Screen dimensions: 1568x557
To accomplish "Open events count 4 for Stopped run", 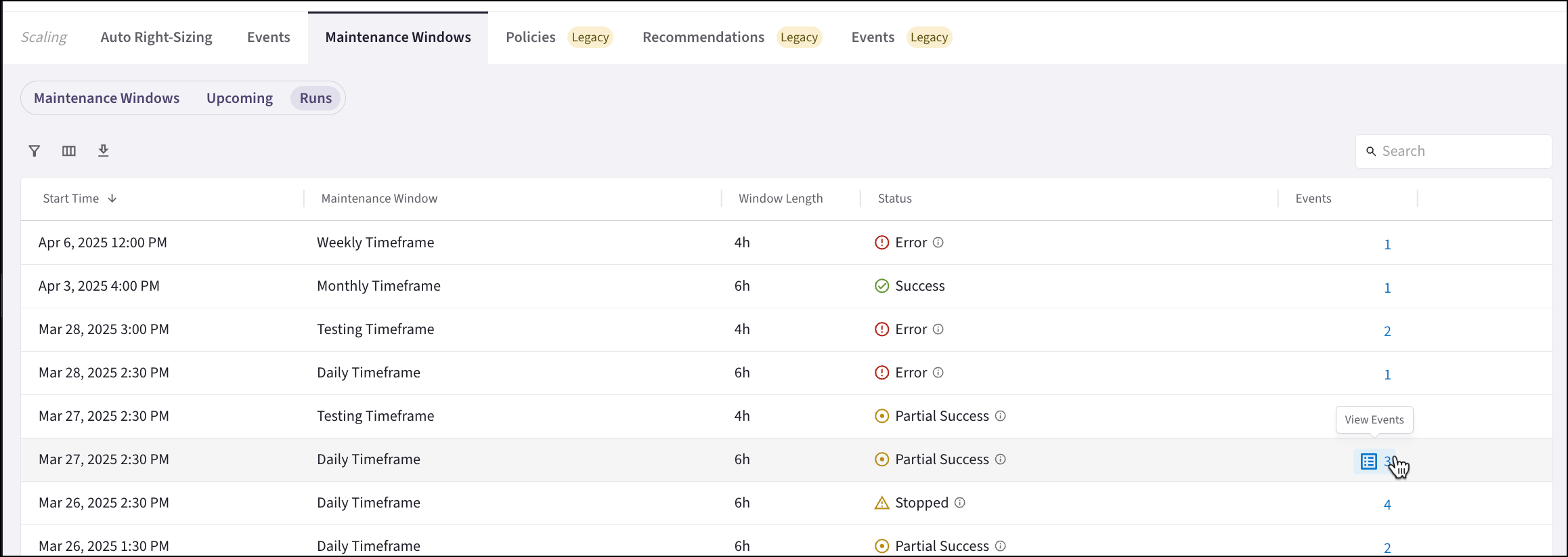I will tap(1387, 505).
